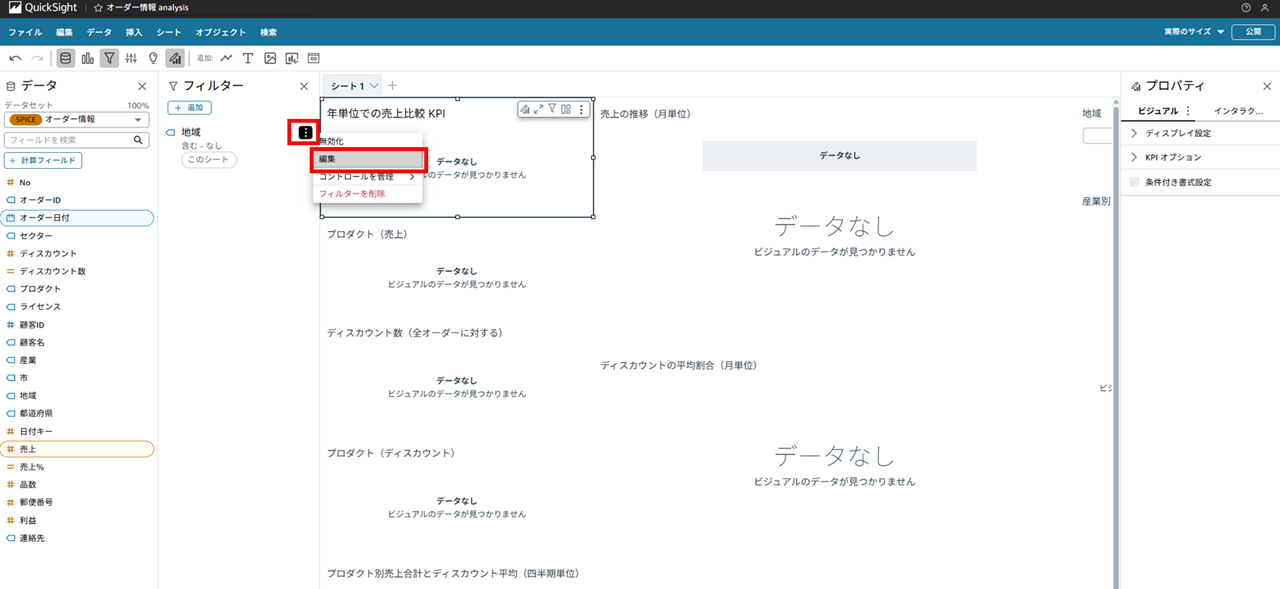
Task: Click the このシート scope badge
Action: tap(209, 160)
